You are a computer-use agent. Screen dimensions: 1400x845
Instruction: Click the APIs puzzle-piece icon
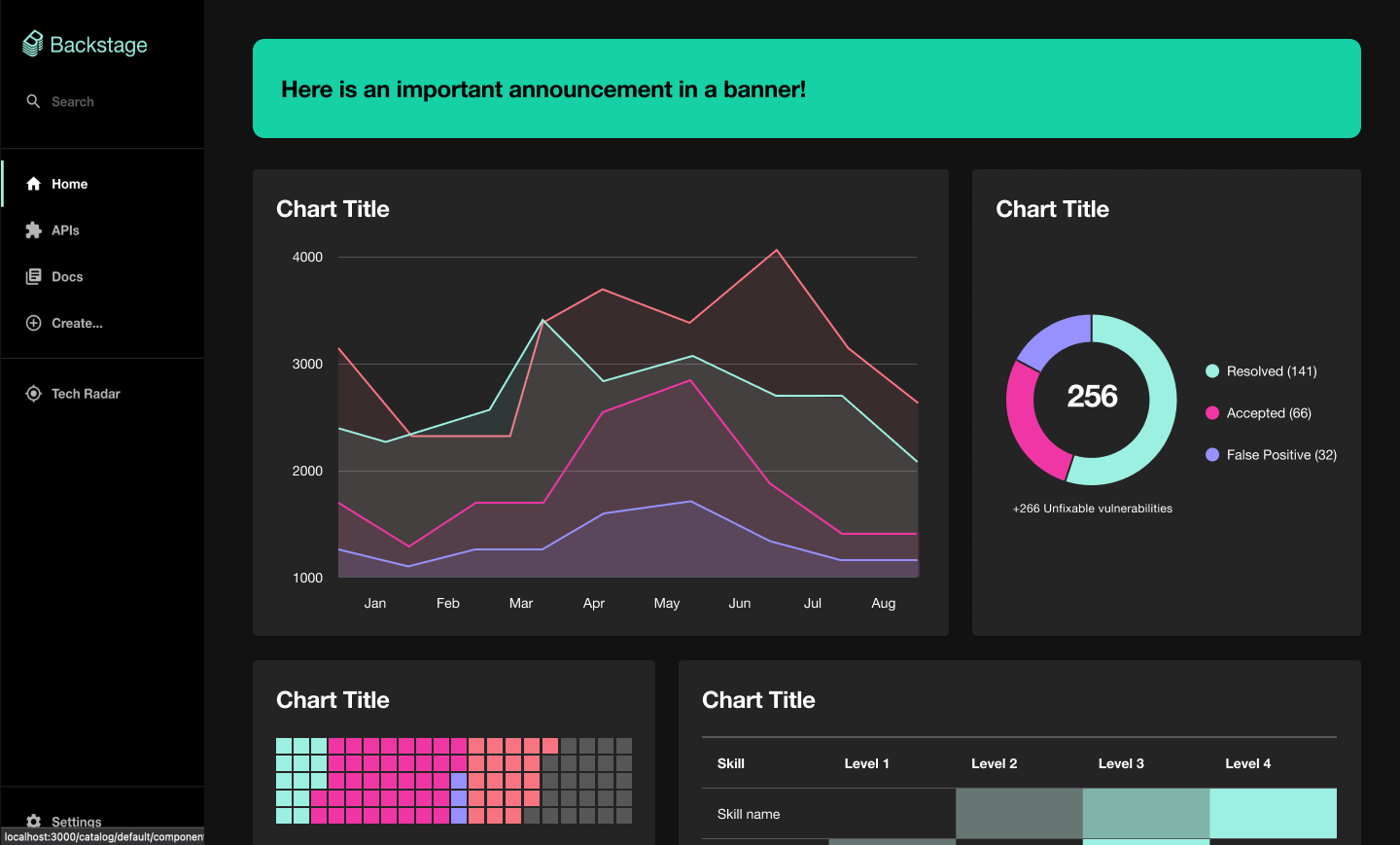pos(32,229)
